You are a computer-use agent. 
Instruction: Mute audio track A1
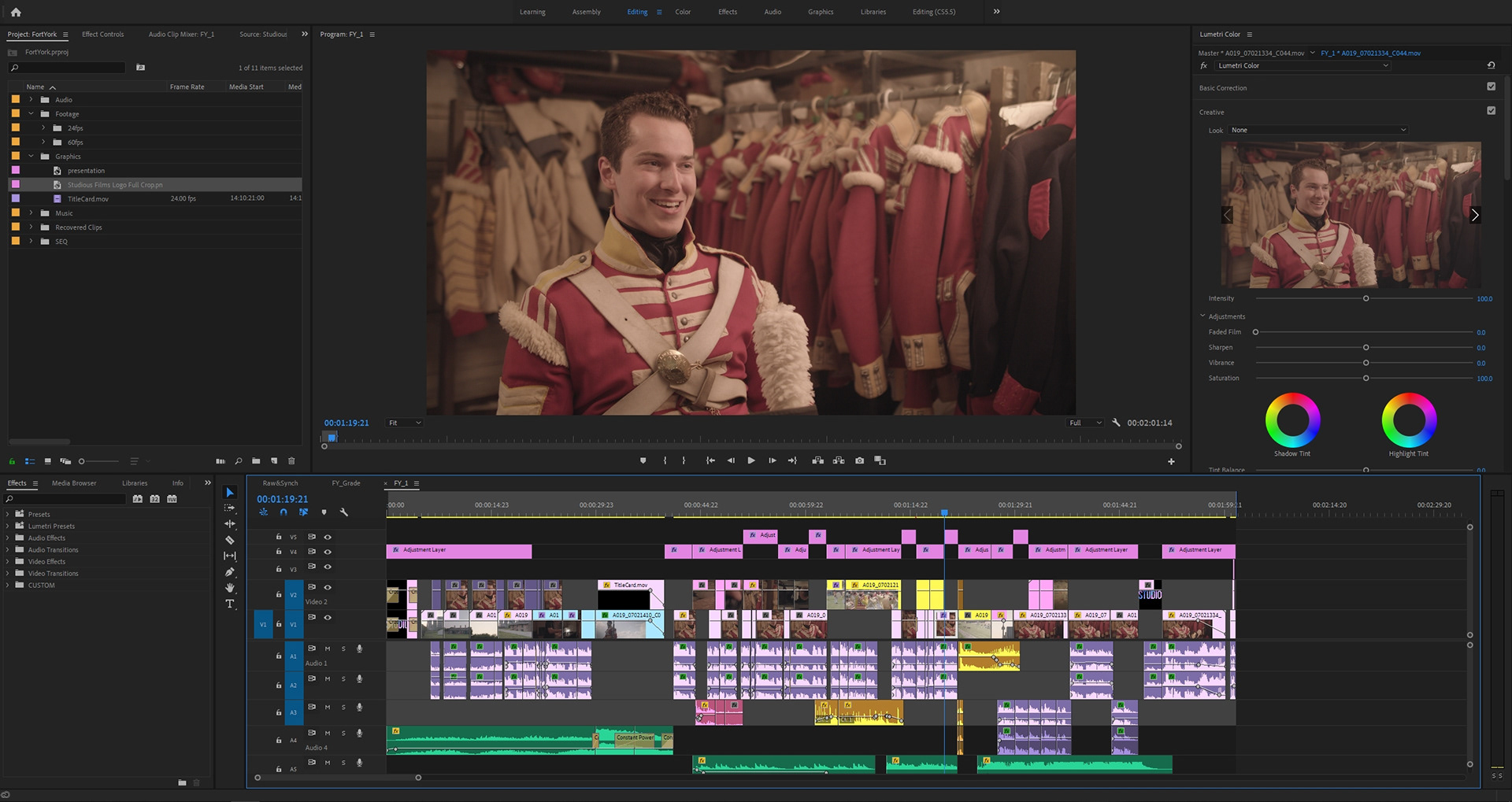pos(328,649)
